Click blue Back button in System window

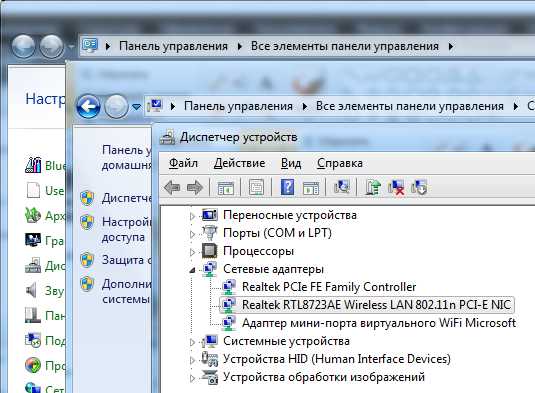tap(88, 106)
